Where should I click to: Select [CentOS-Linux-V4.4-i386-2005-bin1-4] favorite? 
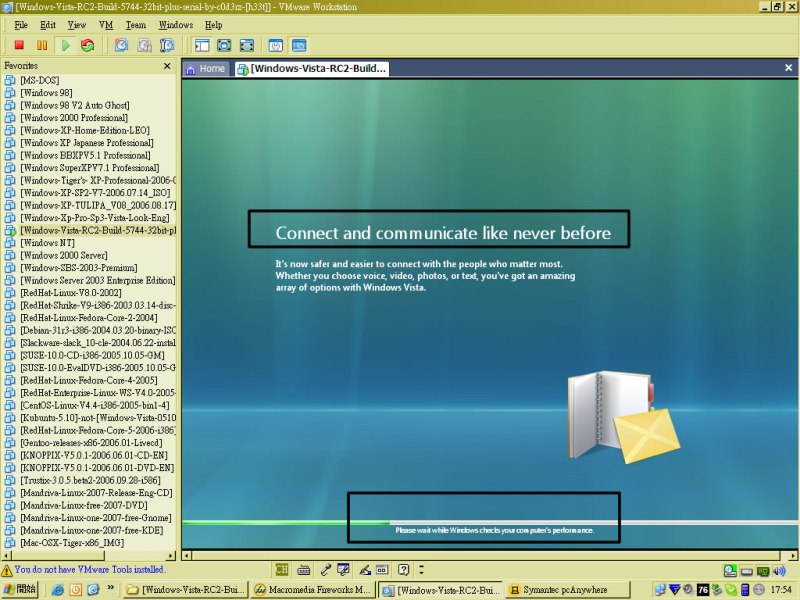click(94, 405)
